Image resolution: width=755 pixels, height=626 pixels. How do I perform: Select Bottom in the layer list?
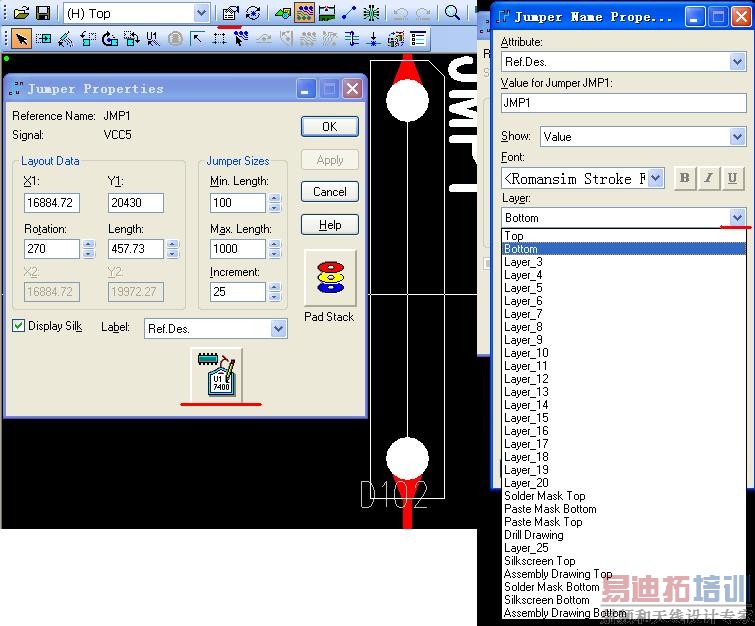click(x=624, y=249)
